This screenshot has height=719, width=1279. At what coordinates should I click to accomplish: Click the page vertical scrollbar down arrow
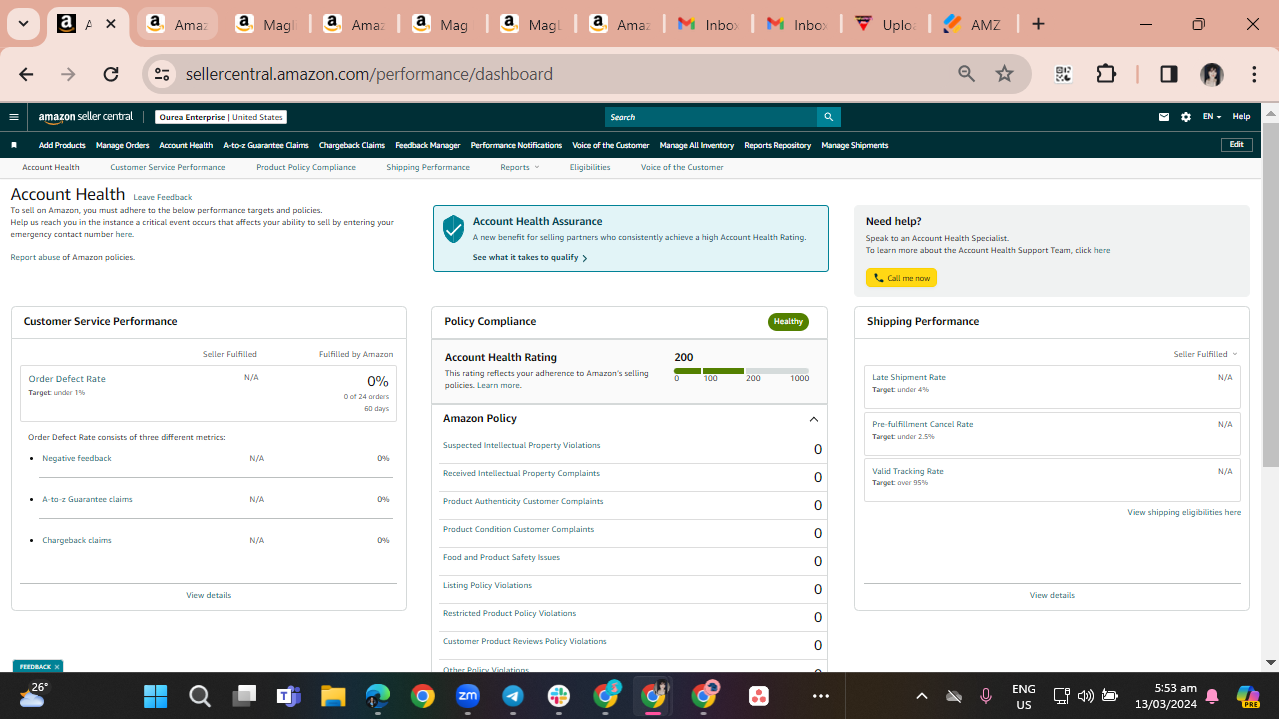tap(1271, 662)
